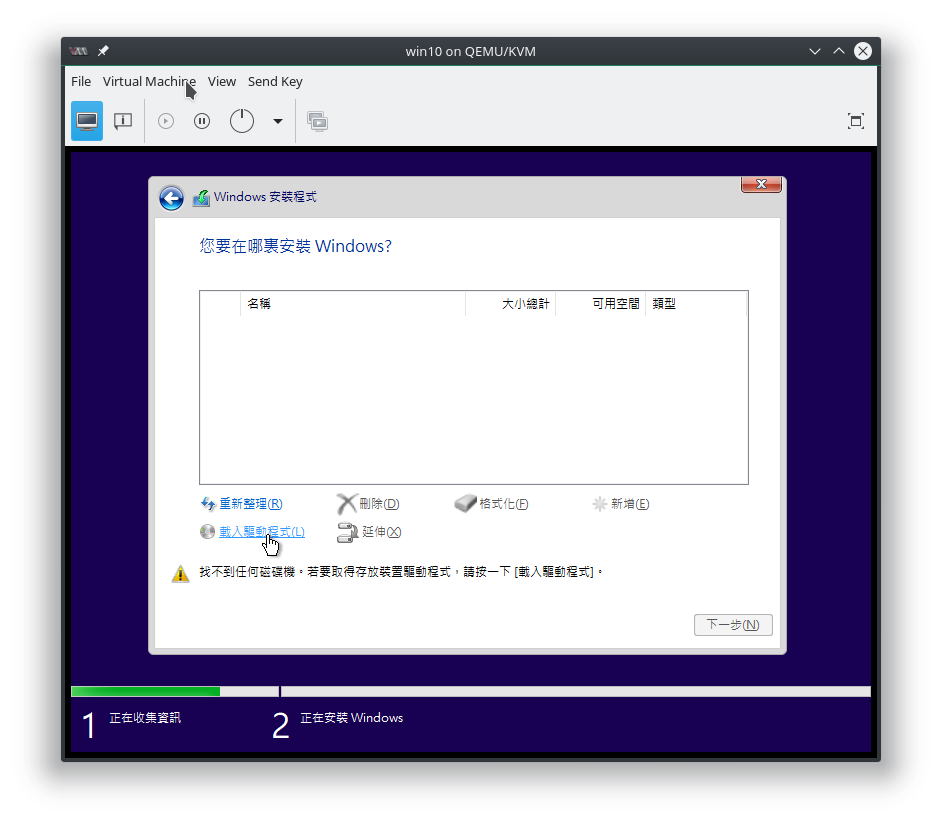Click the extend partition icon
The width and height of the screenshot is (942, 823).
[x=347, y=532]
